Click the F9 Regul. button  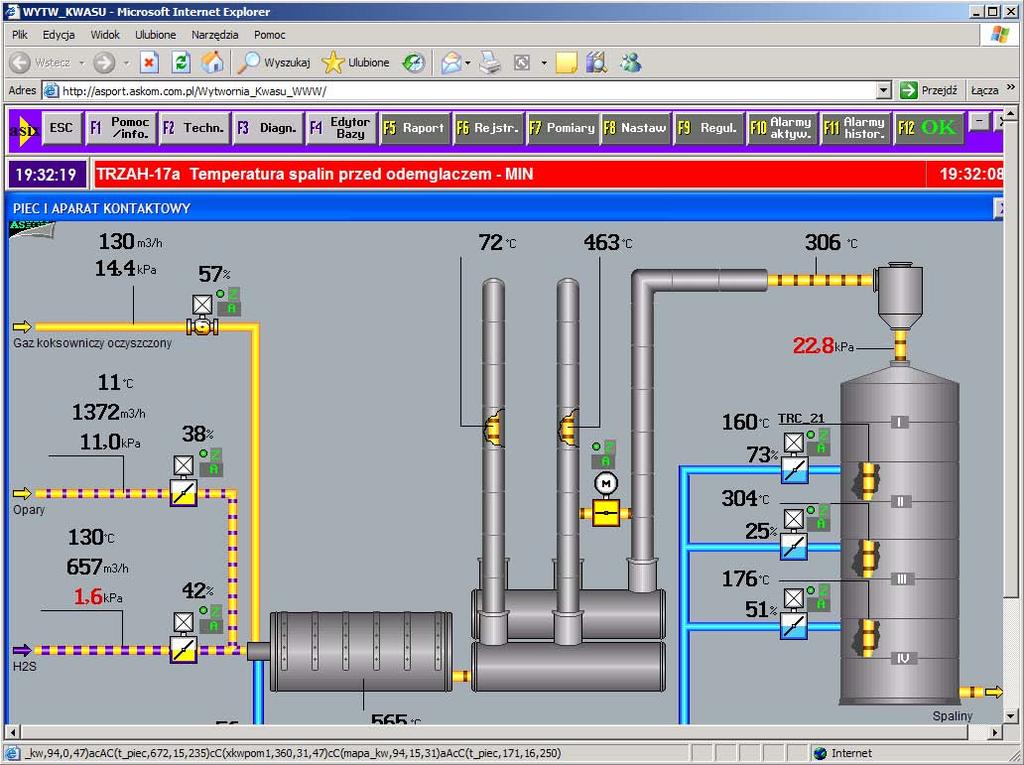coord(709,128)
